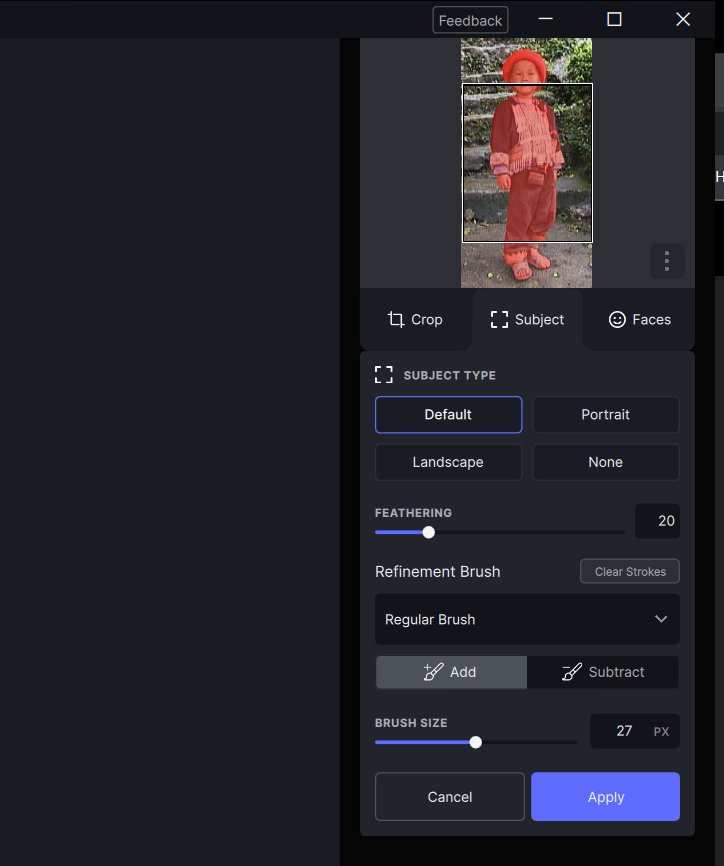The width and height of the screenshot is (724, 866).
Task: Click the Faces smiley icon
Action: pos(617,319)
